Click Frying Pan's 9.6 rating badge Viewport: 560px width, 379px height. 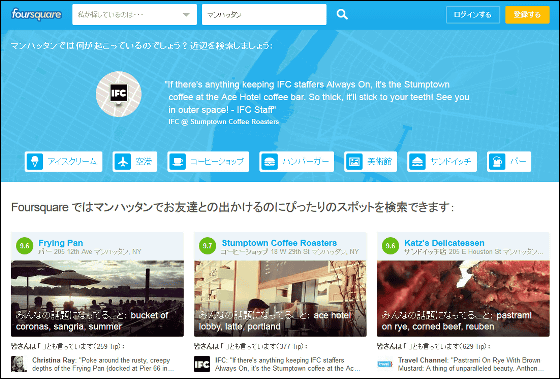(x=24, y=246)
